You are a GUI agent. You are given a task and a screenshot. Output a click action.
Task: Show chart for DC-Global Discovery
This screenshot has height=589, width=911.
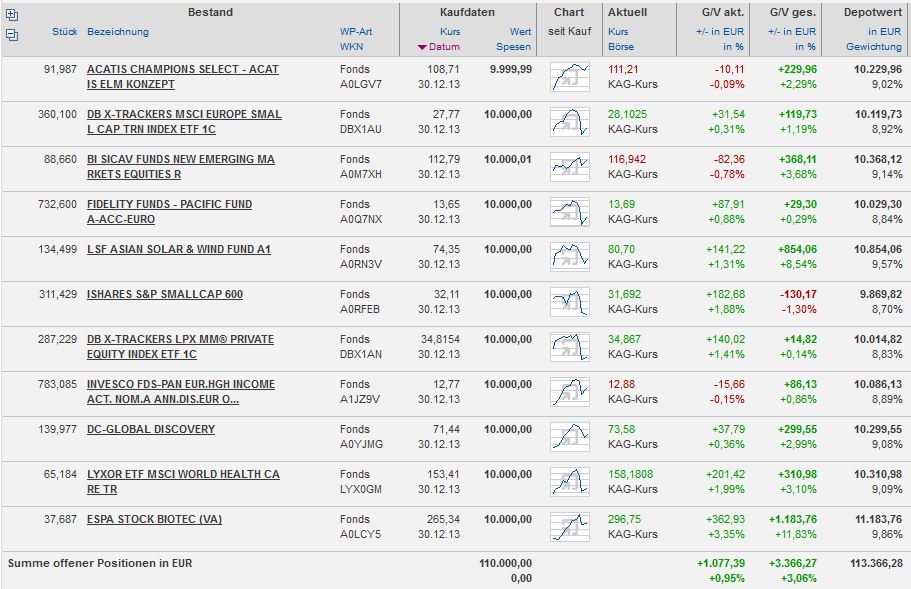pos(569,438)
